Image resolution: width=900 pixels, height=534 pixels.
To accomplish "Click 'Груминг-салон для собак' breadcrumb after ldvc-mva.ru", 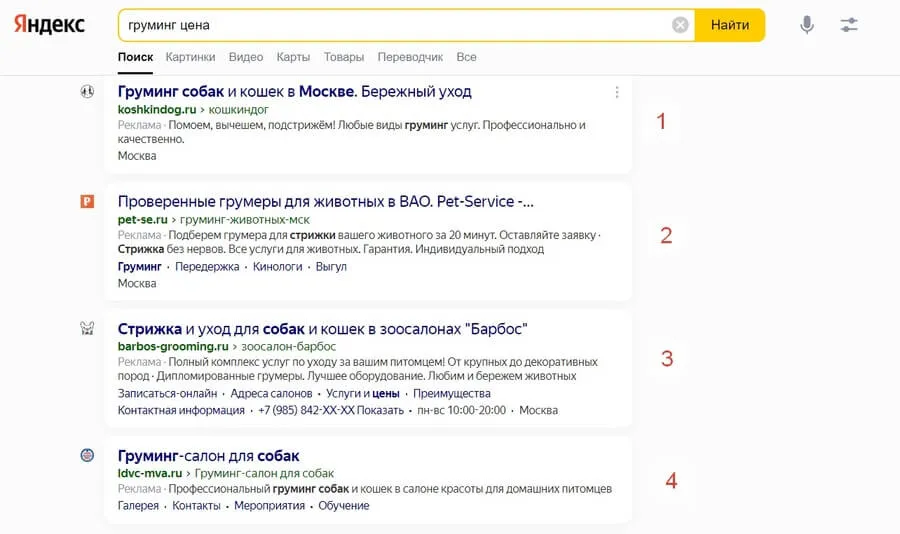I will click(264, 473).
